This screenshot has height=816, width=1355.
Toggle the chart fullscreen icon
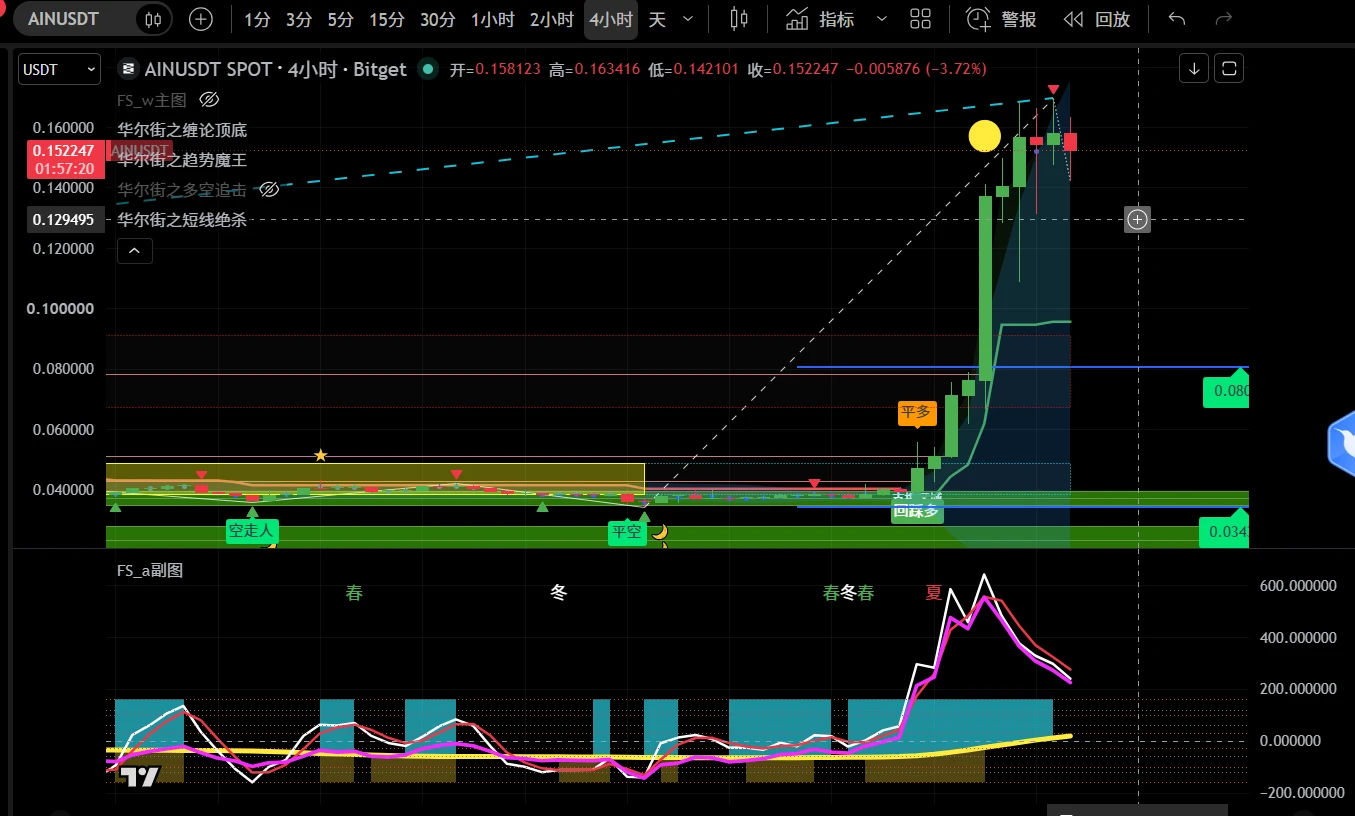coord(1230,68)
